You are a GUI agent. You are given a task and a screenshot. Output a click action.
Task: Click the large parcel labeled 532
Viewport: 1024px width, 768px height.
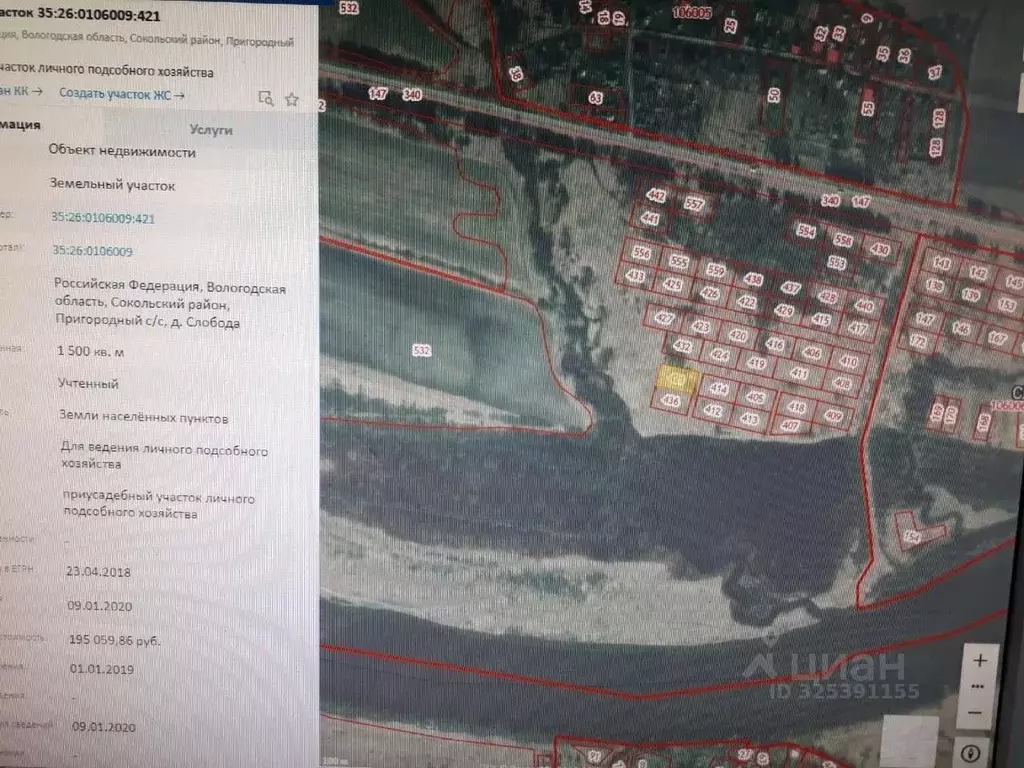click(x=421, y=350)
